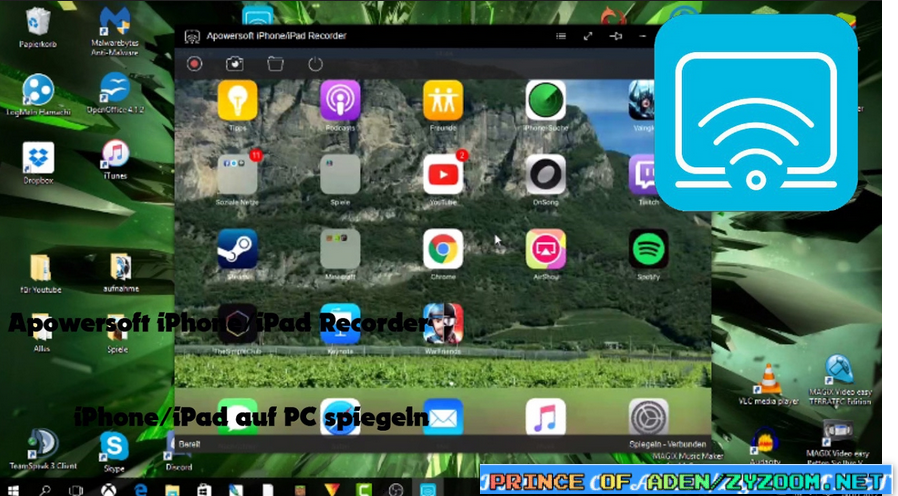This screenshot has height=496, width=898.
Task: Select the Skype desktop shortcut
Action: pos(114,452)
